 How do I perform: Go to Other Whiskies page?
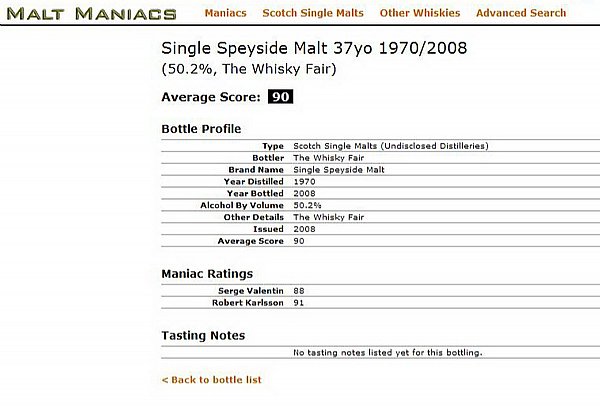(420, 13)
